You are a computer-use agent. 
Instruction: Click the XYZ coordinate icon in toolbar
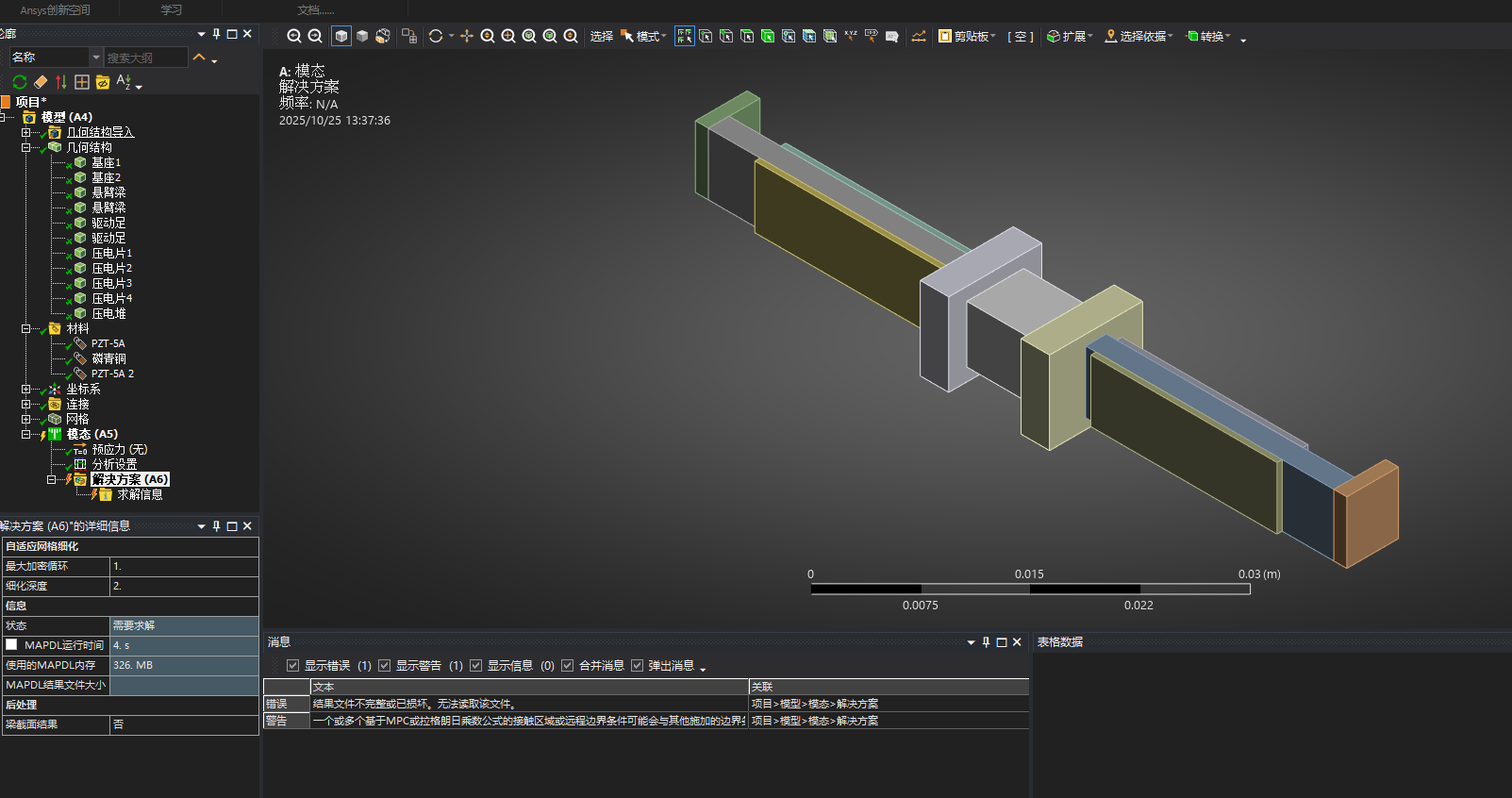(x=851, y=36)
